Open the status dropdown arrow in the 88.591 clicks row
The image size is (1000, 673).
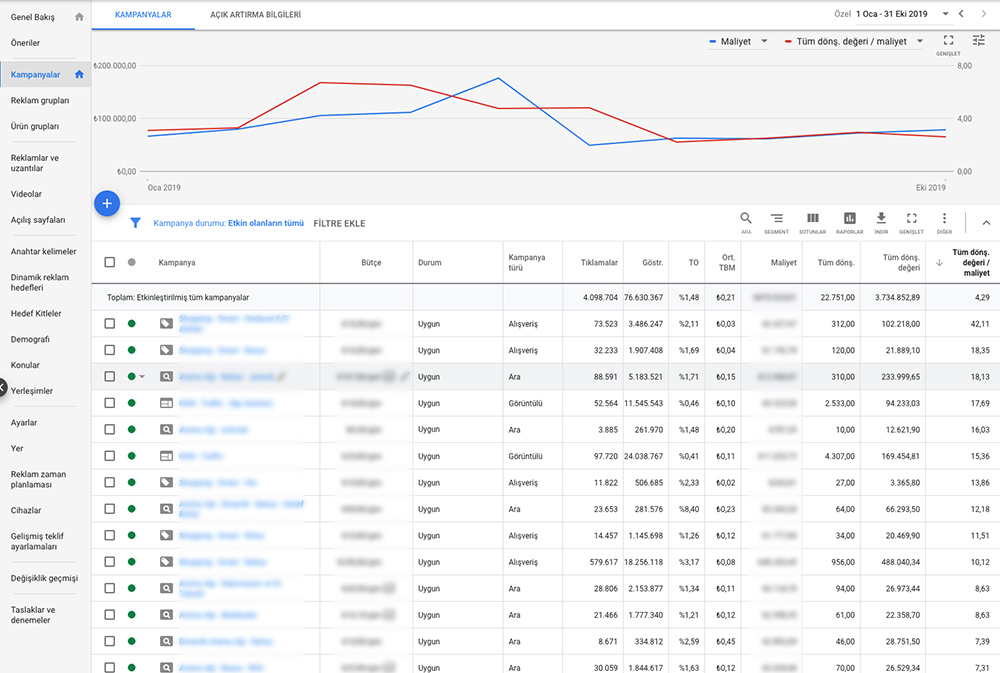[x=142, y=376]
